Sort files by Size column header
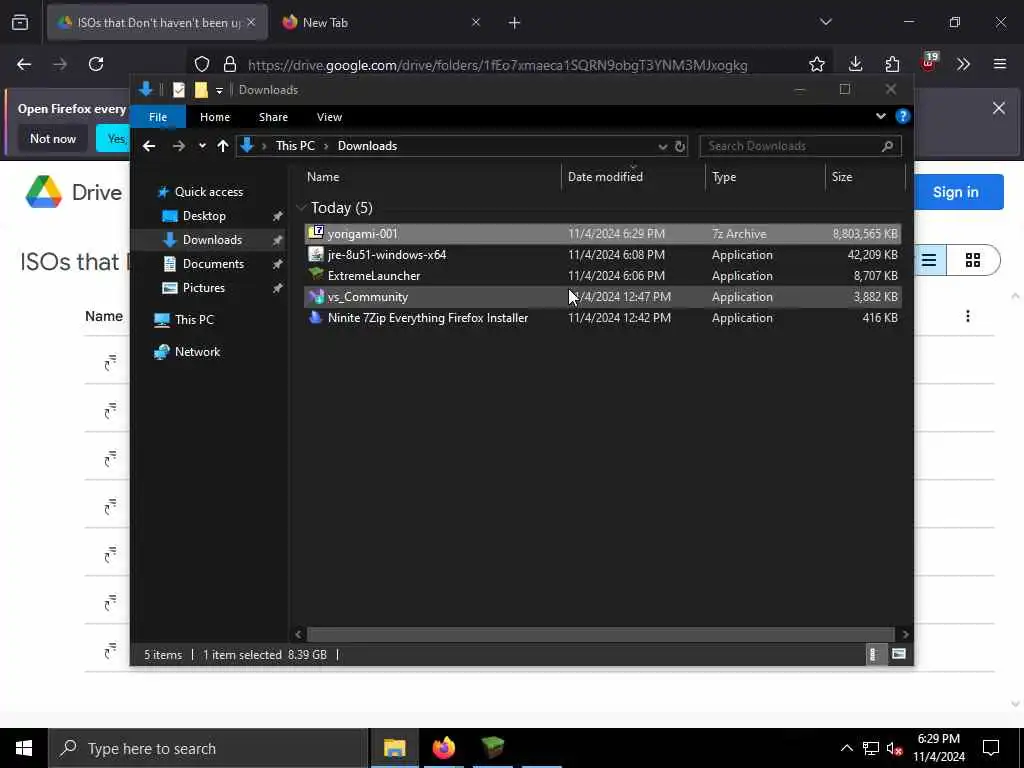Screen dimensions: 1024x768 pos(842,176)
